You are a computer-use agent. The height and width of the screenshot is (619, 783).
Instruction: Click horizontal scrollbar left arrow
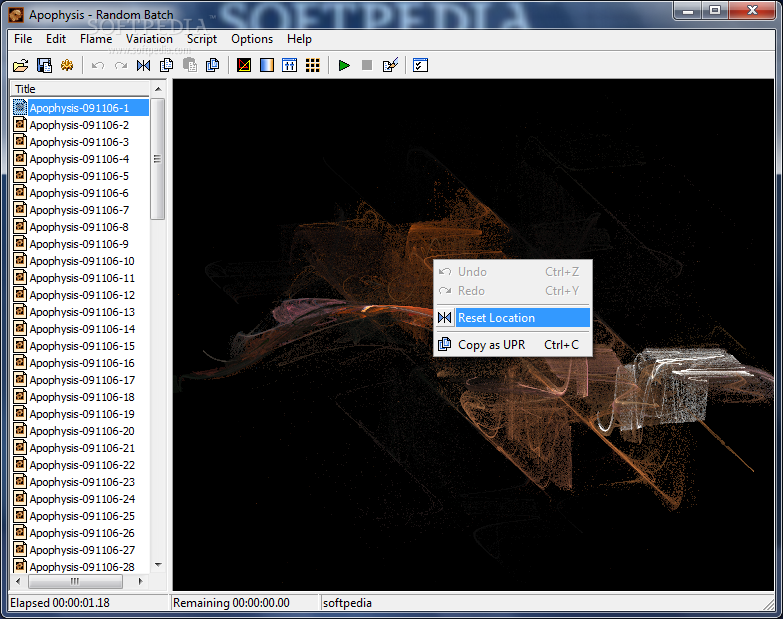tap(18, 581)
